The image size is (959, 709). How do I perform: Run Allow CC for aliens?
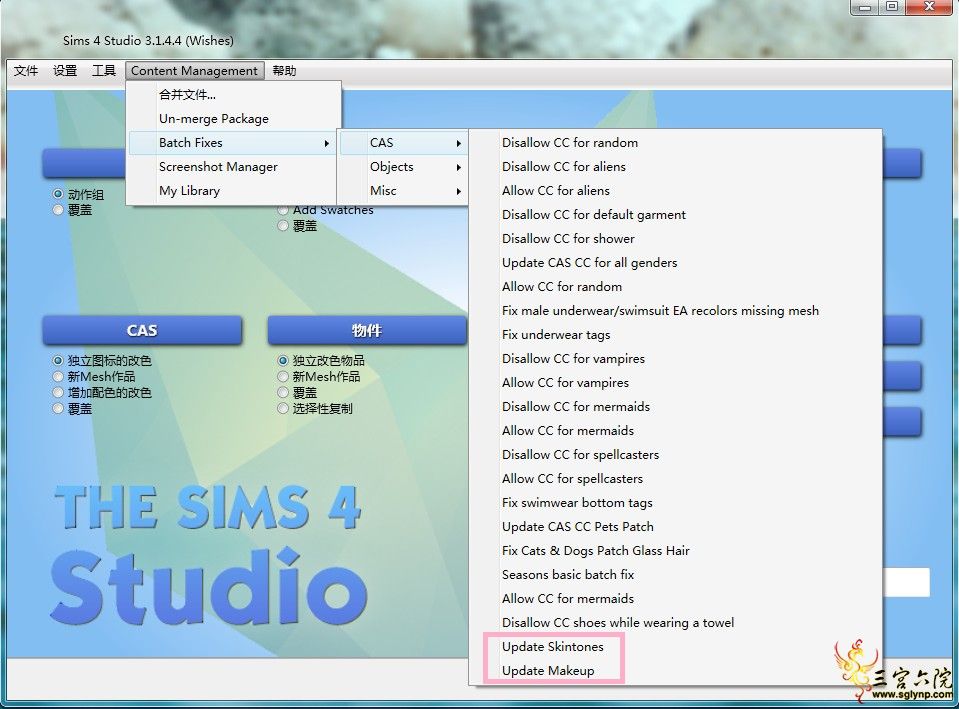coord(676,190)
